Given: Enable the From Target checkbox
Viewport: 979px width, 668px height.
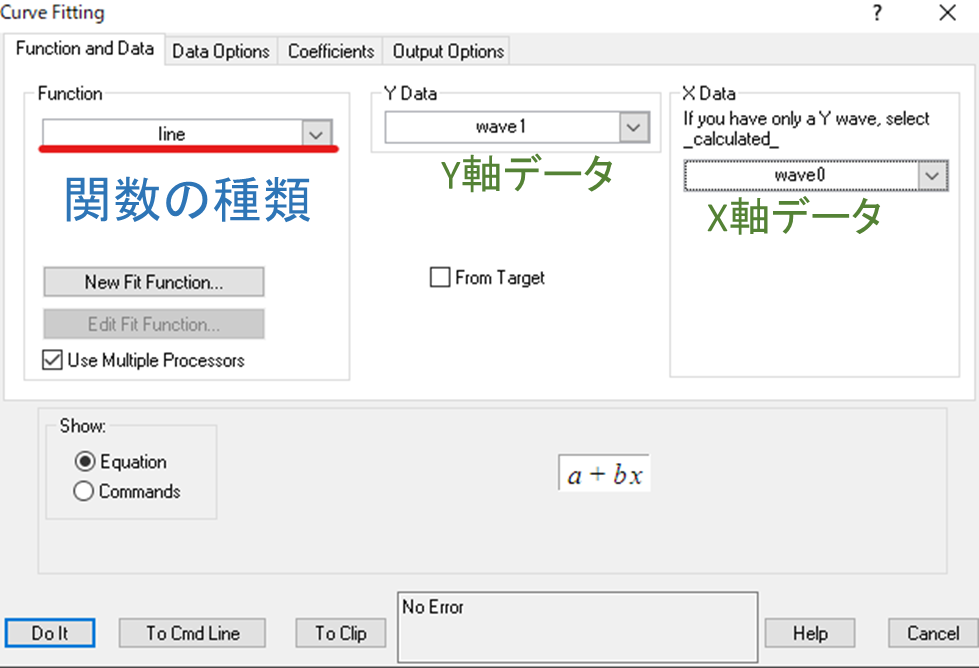Looking at the screenshot, I should click(x=440, y=278).
